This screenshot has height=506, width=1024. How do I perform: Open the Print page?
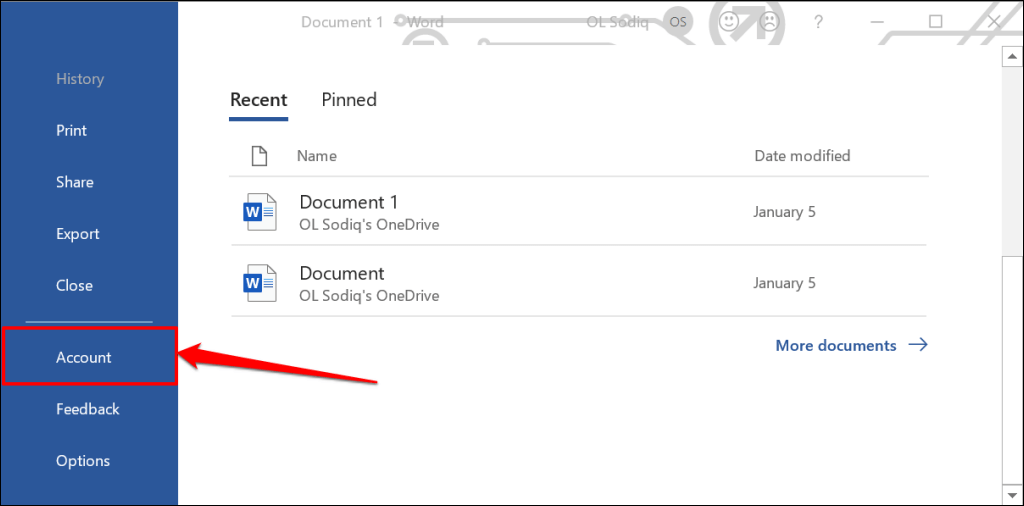[71, 131]
